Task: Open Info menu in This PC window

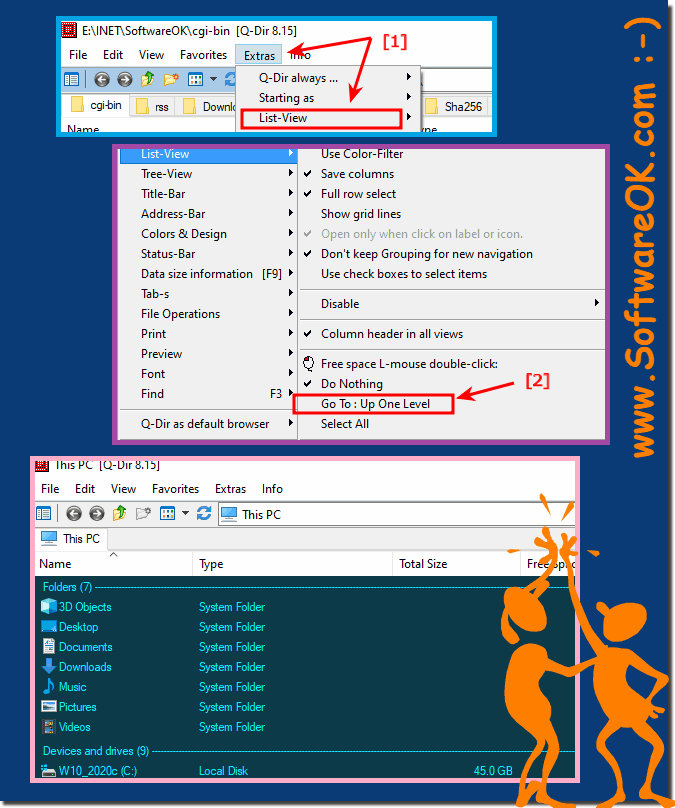Action: point(272,489)
